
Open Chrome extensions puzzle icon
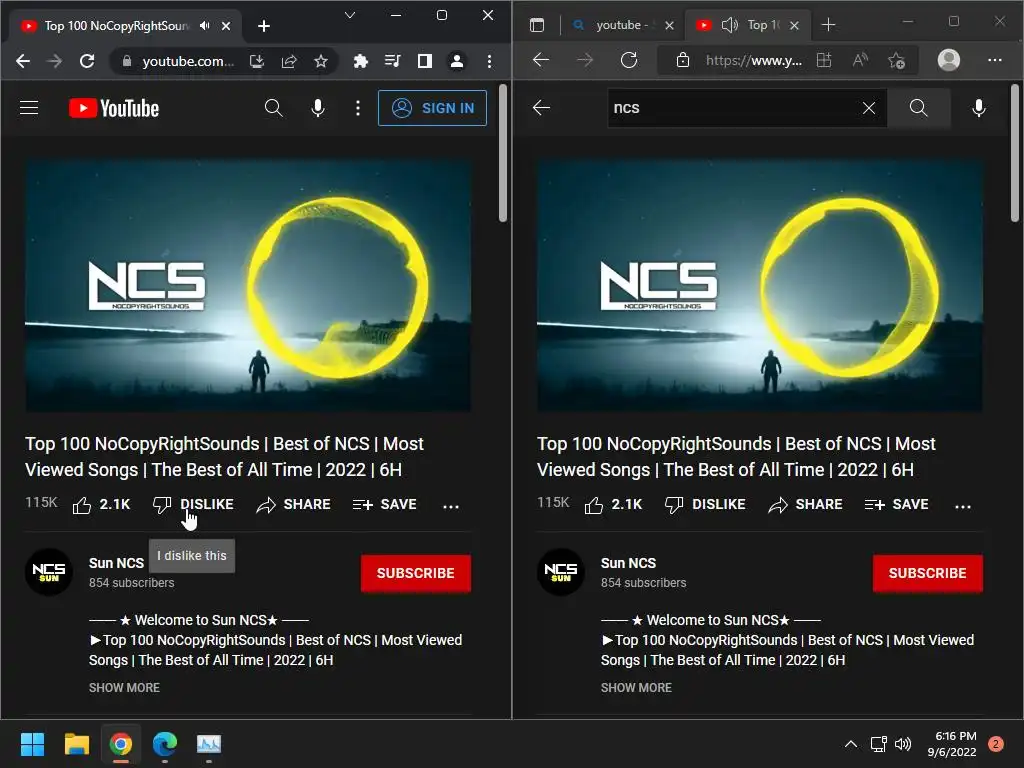pos(360,61)
